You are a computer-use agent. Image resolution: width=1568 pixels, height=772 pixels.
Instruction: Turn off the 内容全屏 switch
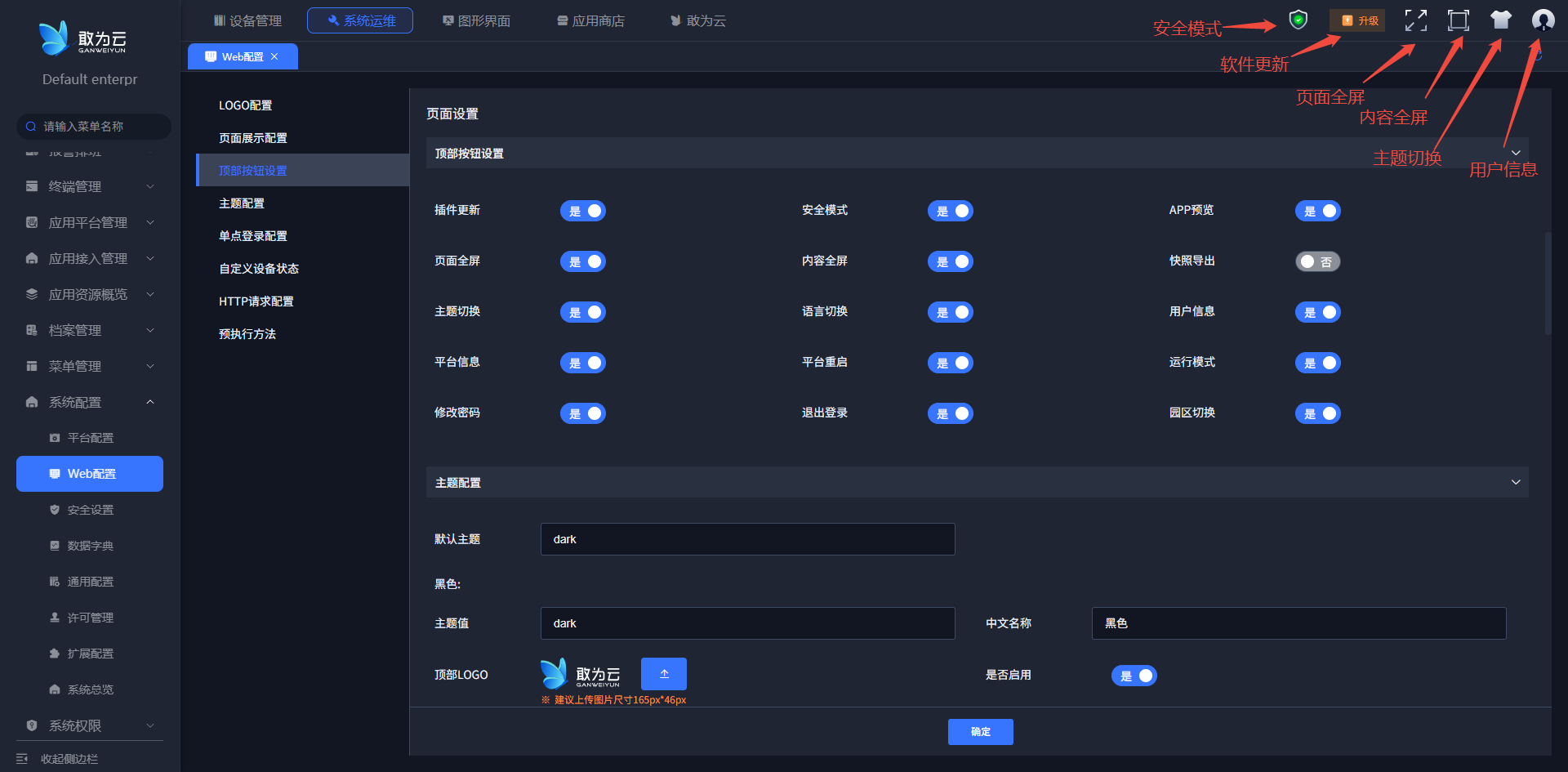[951, 261]
